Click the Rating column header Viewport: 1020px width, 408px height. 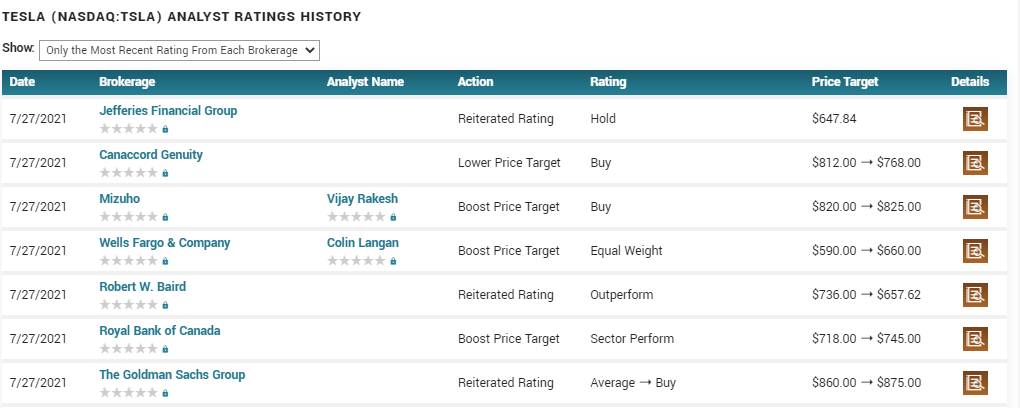pyautogui.click(x=608, y=82)
